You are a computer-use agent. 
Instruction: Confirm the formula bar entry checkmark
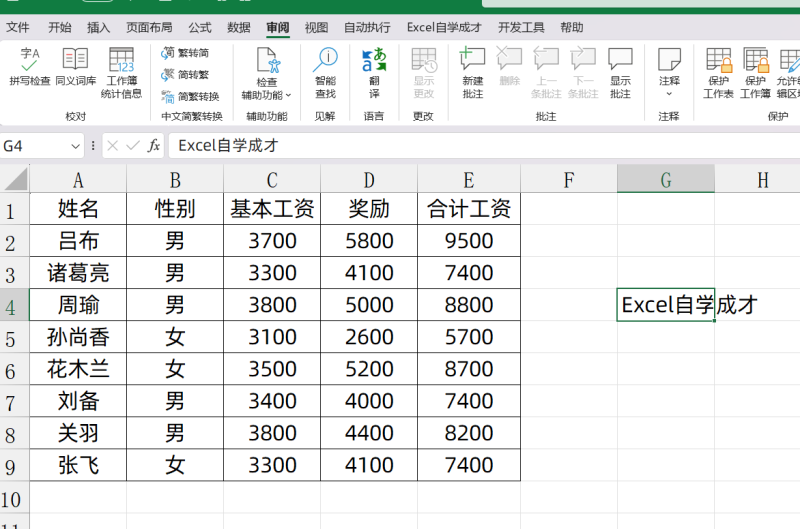133,146
